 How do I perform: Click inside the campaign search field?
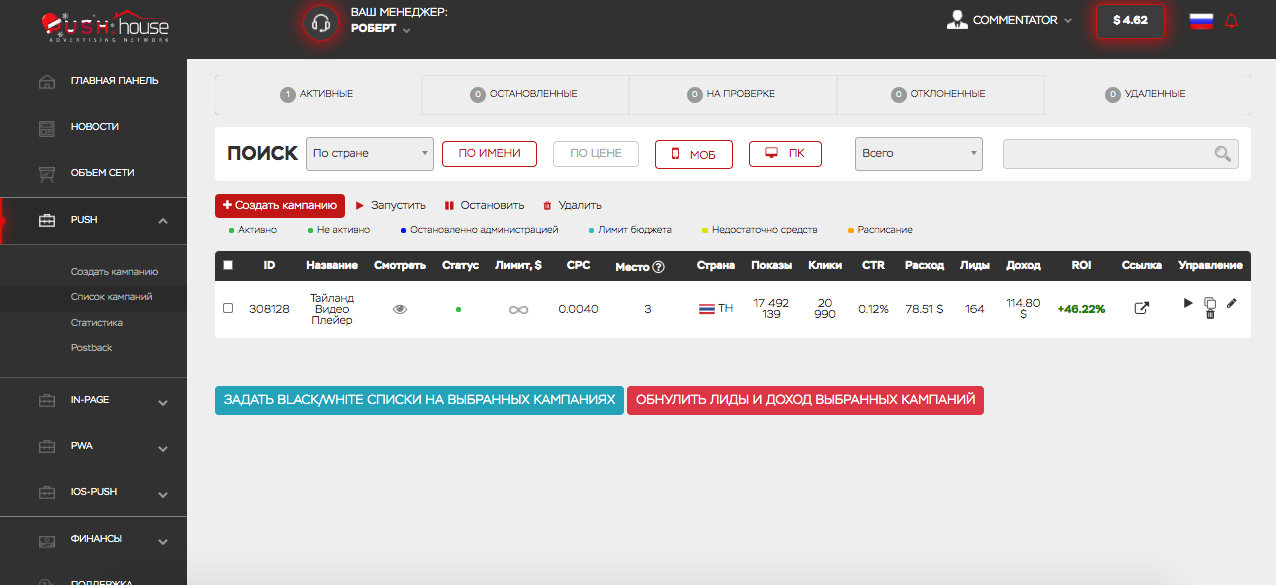(x=1105, y=154)
